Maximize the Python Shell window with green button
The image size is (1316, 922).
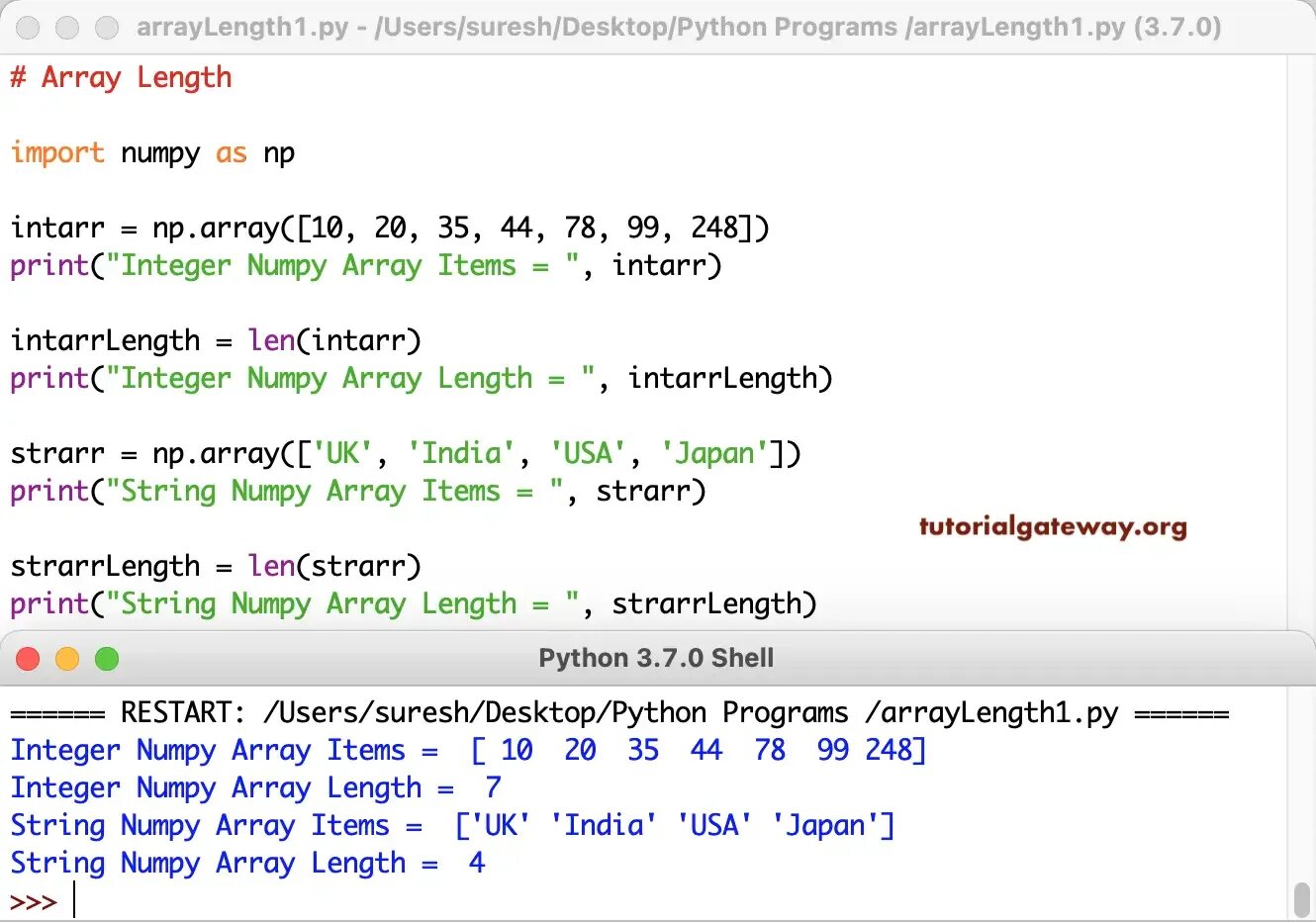click(x=107, y=659)
